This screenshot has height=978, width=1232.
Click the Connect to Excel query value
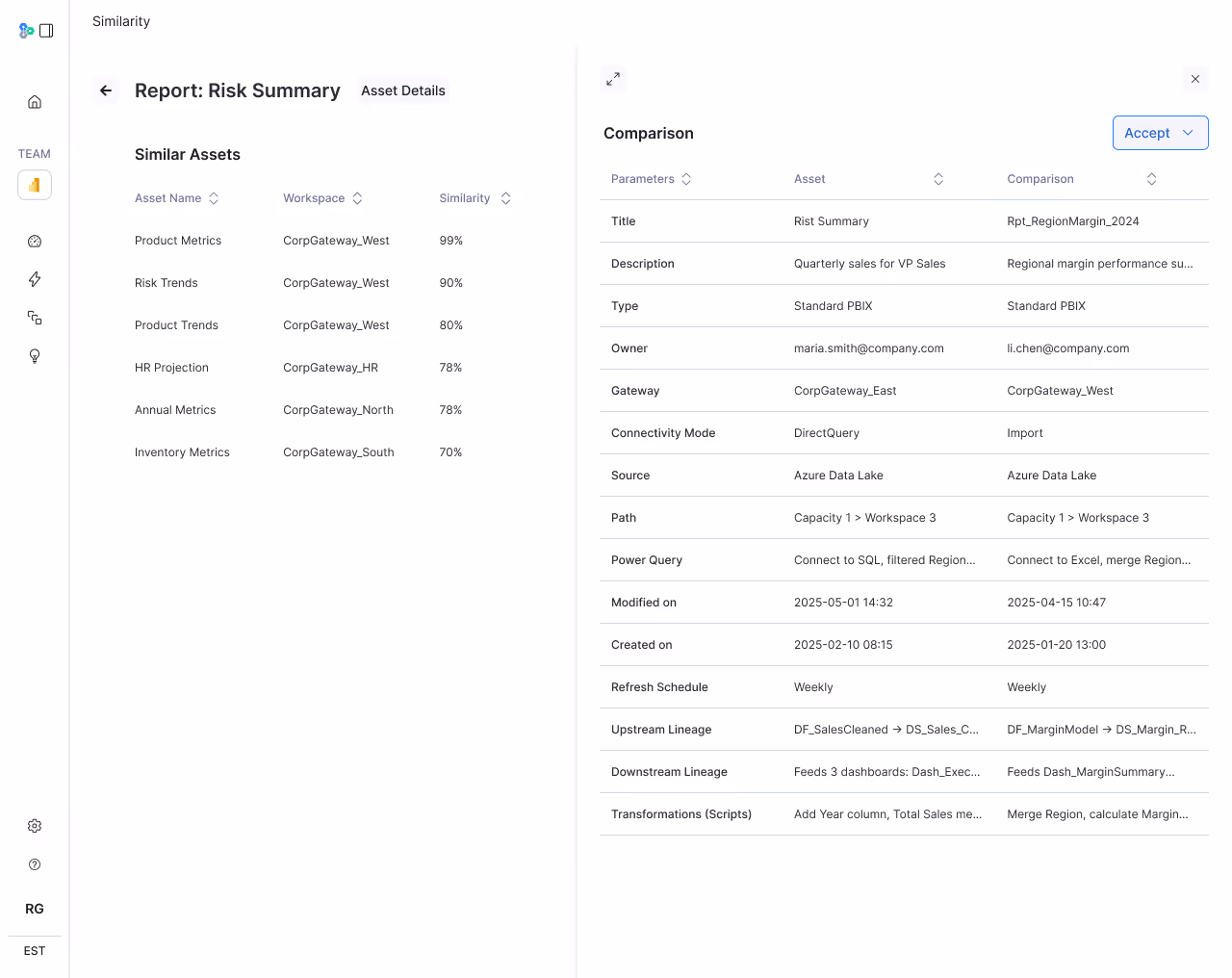click(x=1099, y=560)
